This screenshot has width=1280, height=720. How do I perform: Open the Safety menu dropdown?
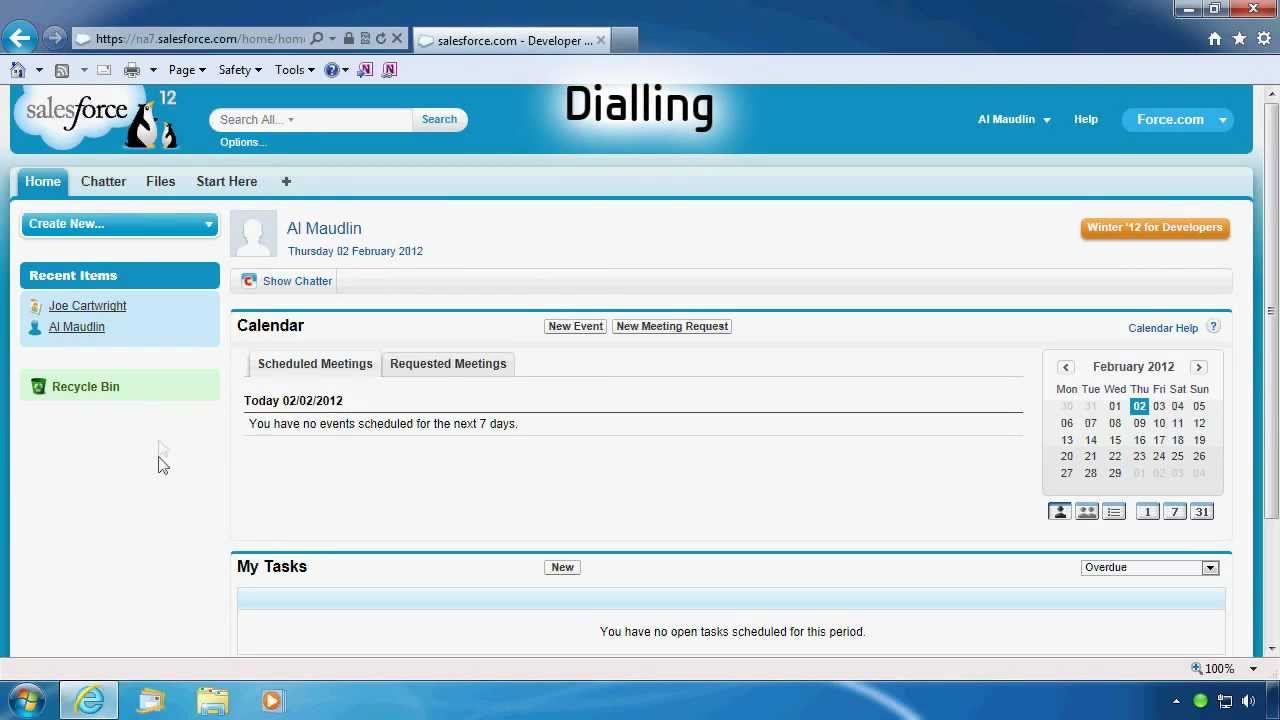[240, 70]
